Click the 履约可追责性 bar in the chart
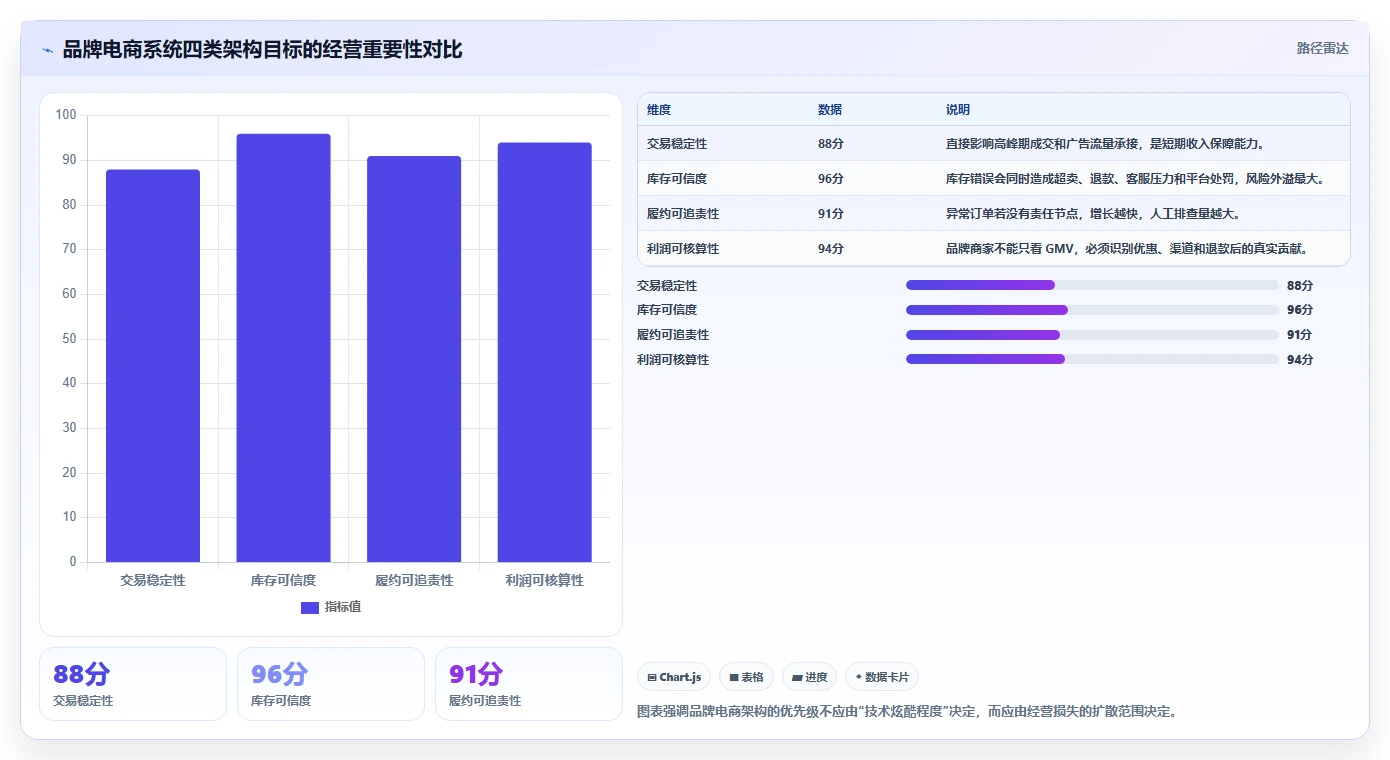 tap(414, 359)
